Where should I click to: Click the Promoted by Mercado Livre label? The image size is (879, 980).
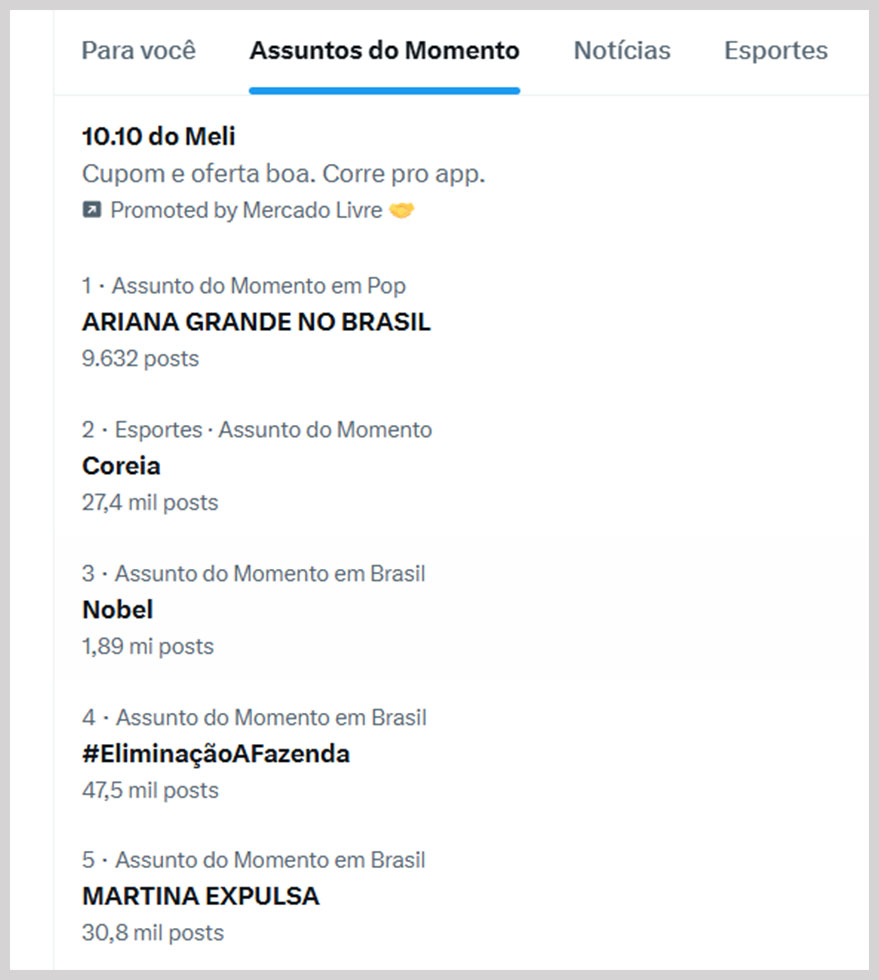tap(246, 211)
